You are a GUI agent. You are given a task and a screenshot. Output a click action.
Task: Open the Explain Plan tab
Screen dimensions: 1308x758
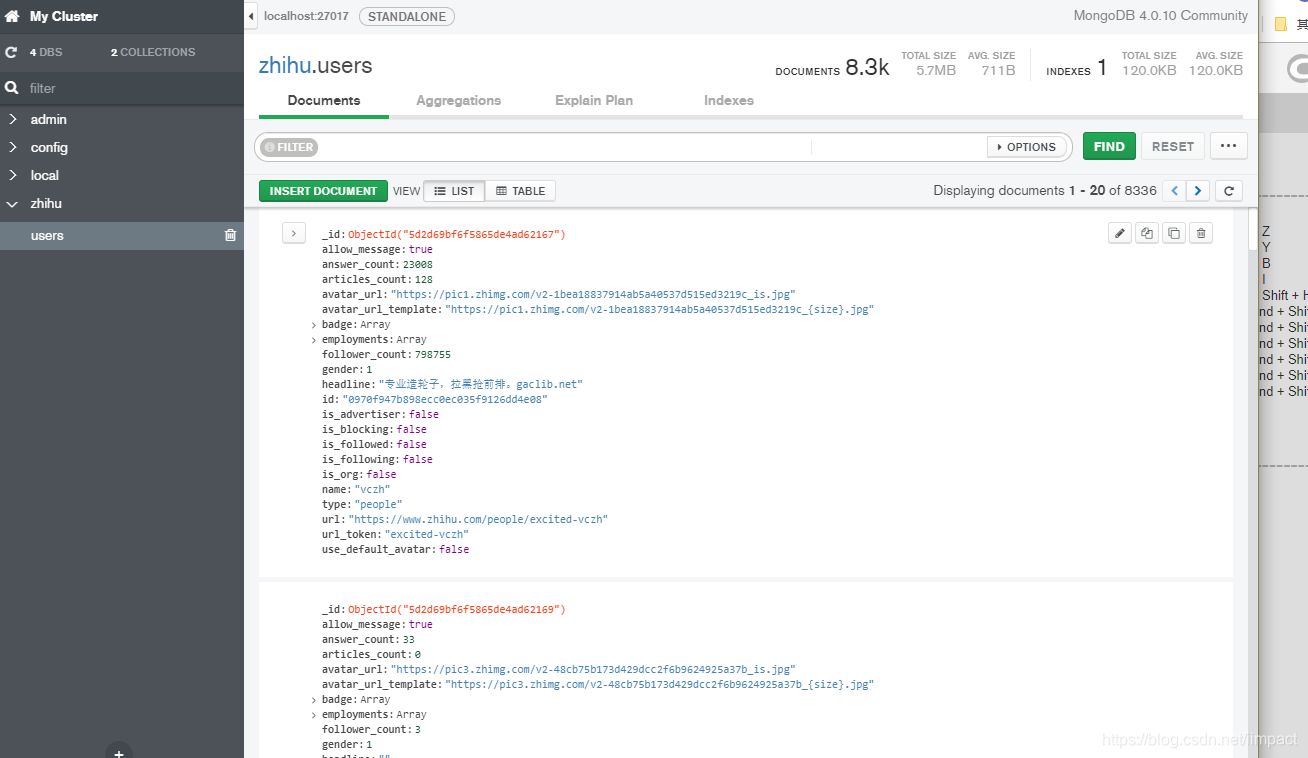tap(594, 101)
